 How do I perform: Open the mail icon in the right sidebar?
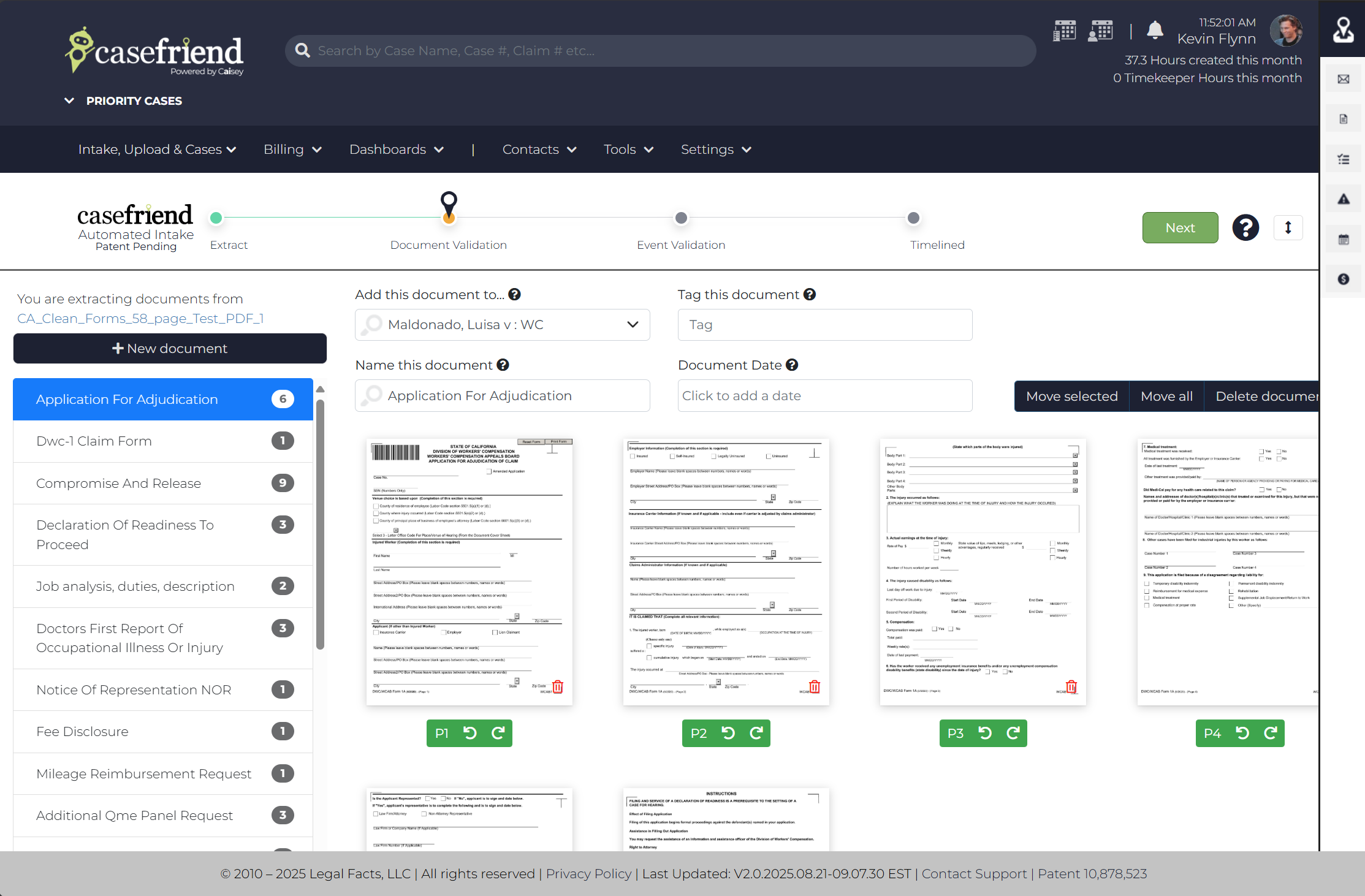click(1344, 78)
